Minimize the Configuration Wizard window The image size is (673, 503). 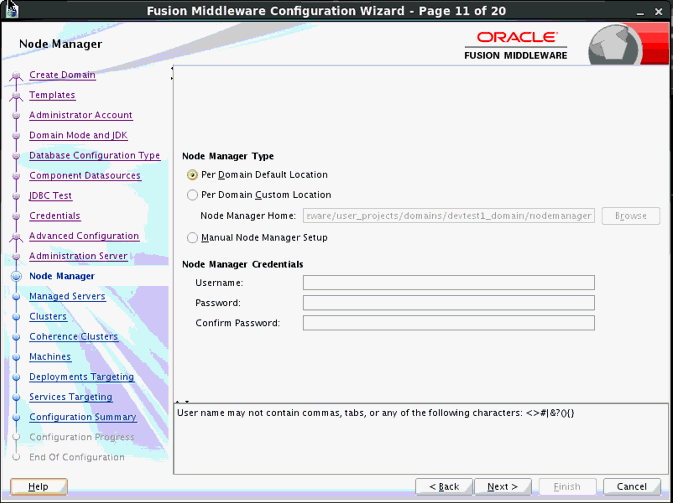coord(640,12)
